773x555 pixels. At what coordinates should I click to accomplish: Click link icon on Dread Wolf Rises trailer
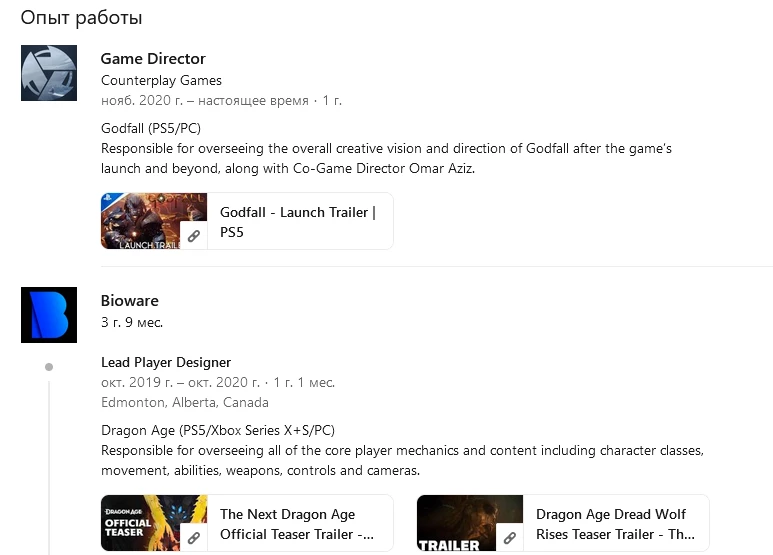[510, 538]
